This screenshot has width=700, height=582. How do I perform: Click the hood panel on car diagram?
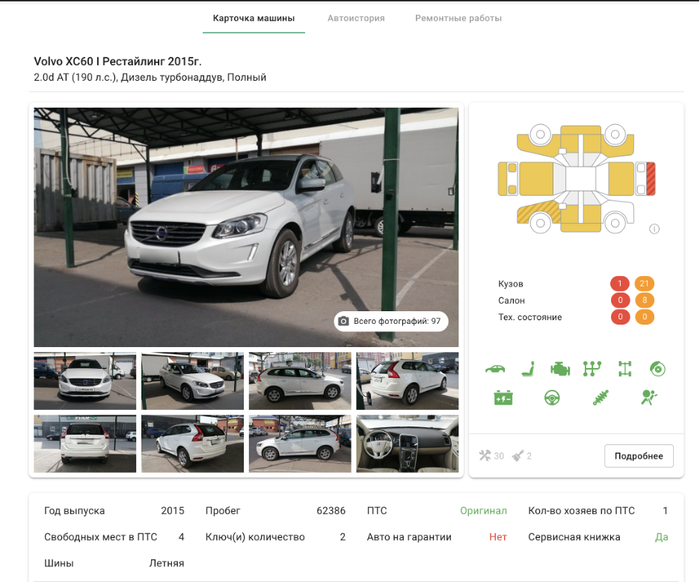point(536,179)
